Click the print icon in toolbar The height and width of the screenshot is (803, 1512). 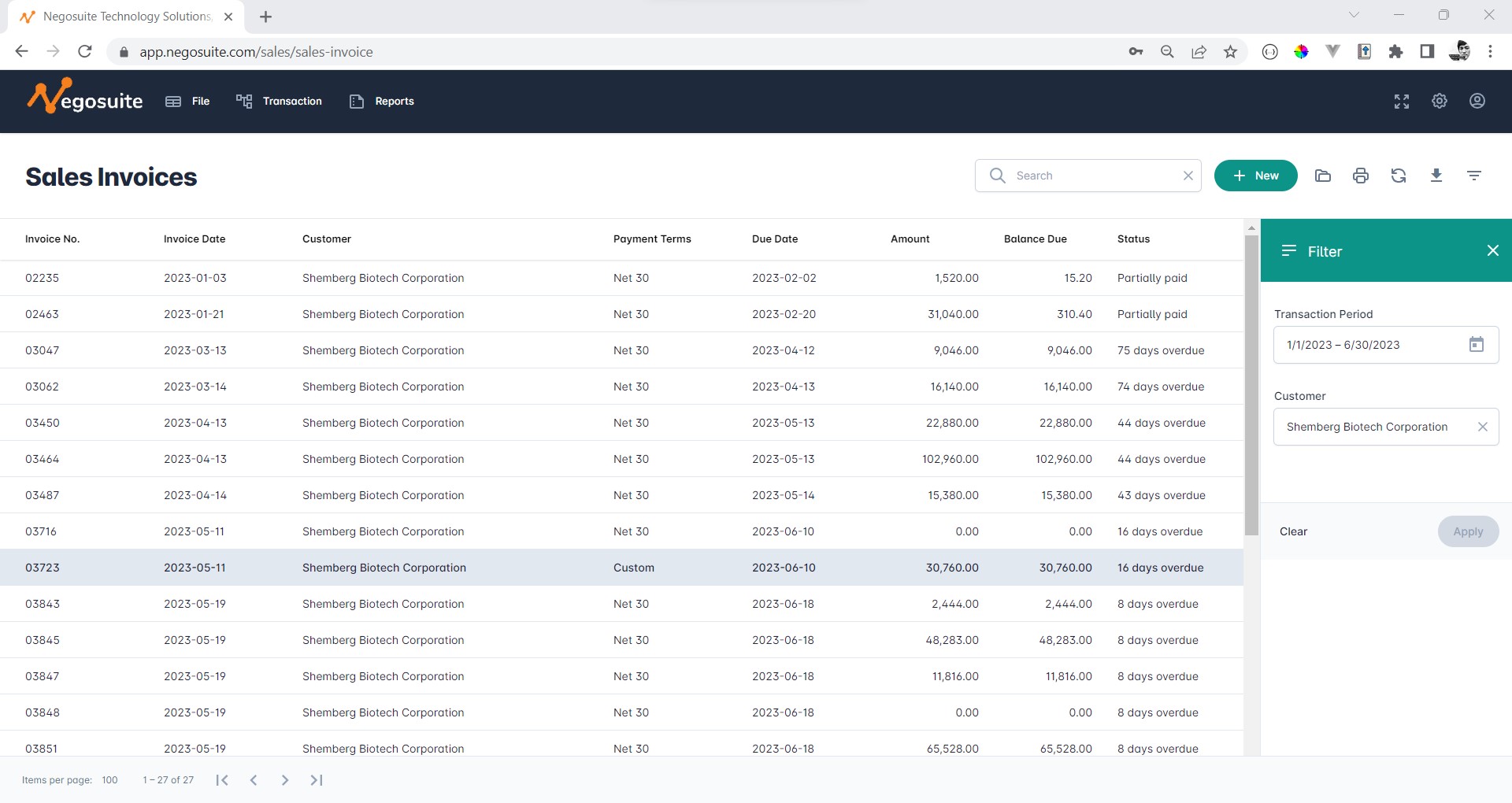pyautogui.click(x=1360, y=176)
